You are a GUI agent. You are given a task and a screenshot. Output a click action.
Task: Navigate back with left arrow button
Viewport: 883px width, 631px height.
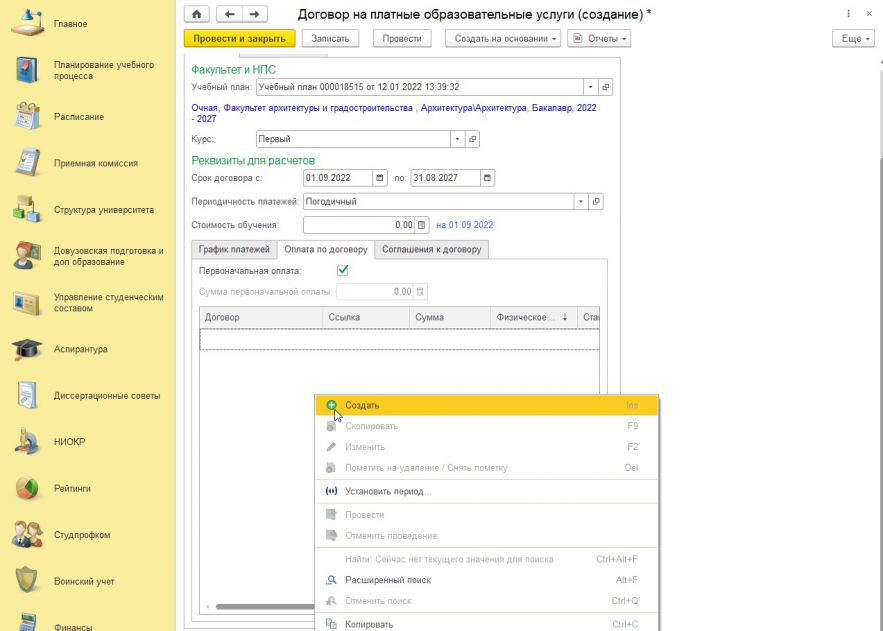[x=229, y=14]
